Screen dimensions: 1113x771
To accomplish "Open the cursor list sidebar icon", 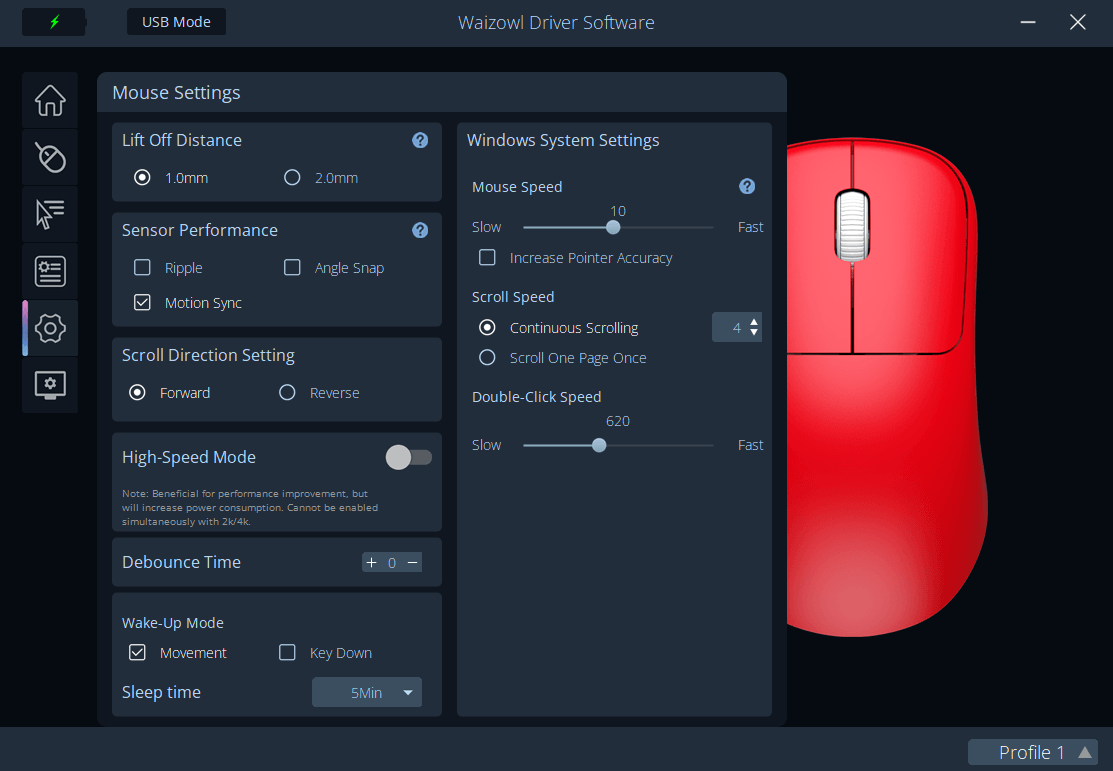I will point(50,214).
